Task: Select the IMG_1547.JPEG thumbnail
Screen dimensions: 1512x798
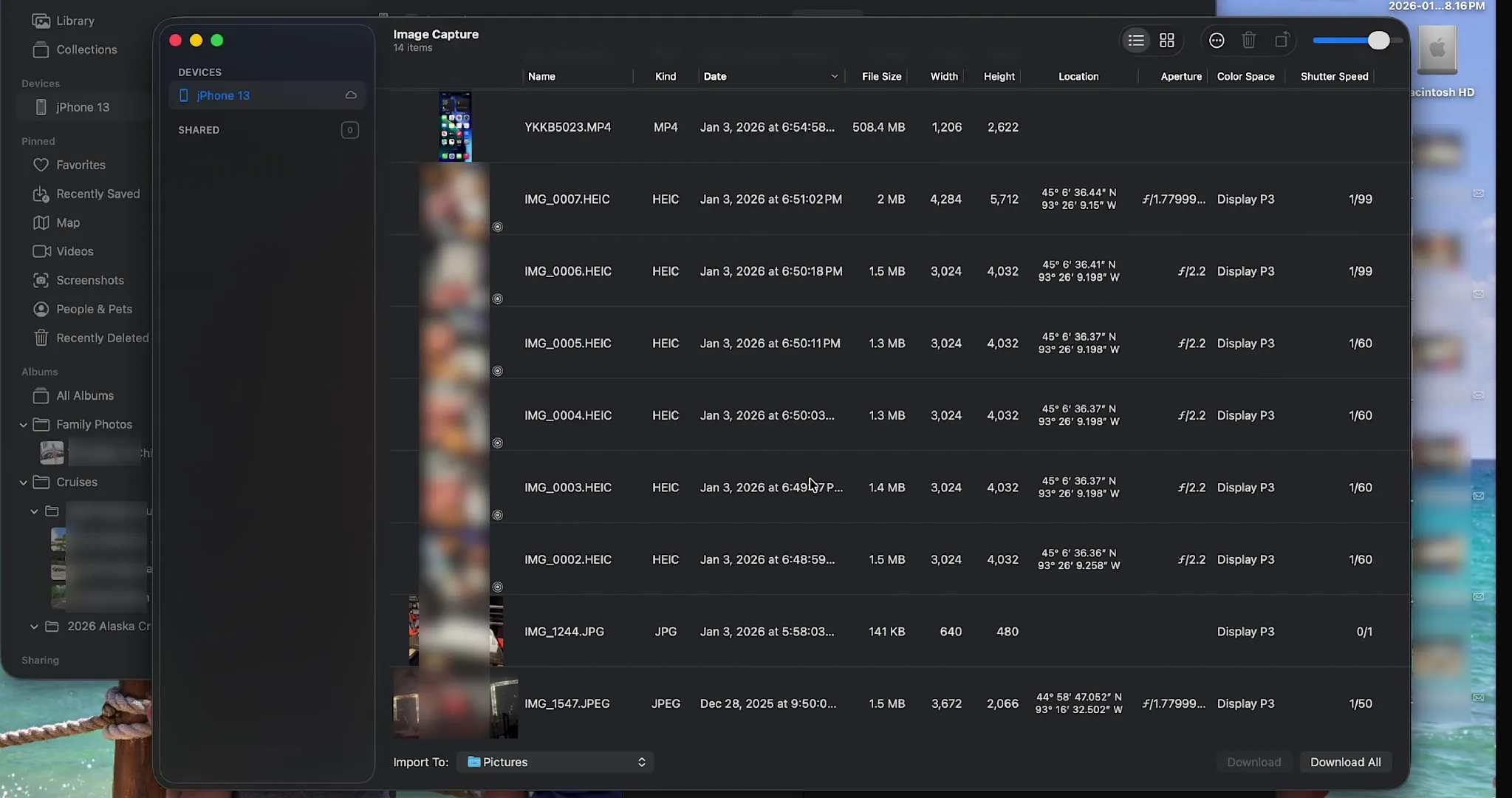Action: (x=455, y=703)
